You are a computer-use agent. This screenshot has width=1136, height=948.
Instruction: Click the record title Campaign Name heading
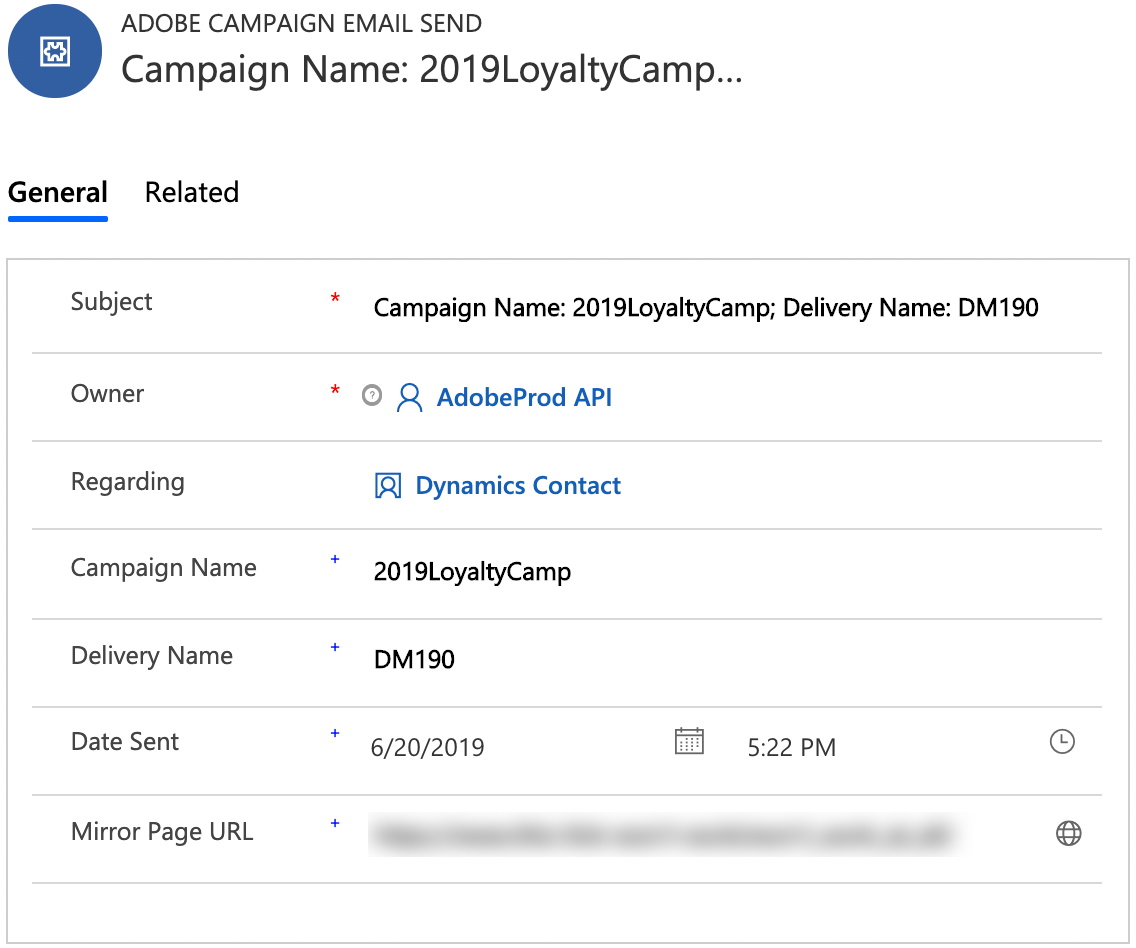(x=431, y=70)
